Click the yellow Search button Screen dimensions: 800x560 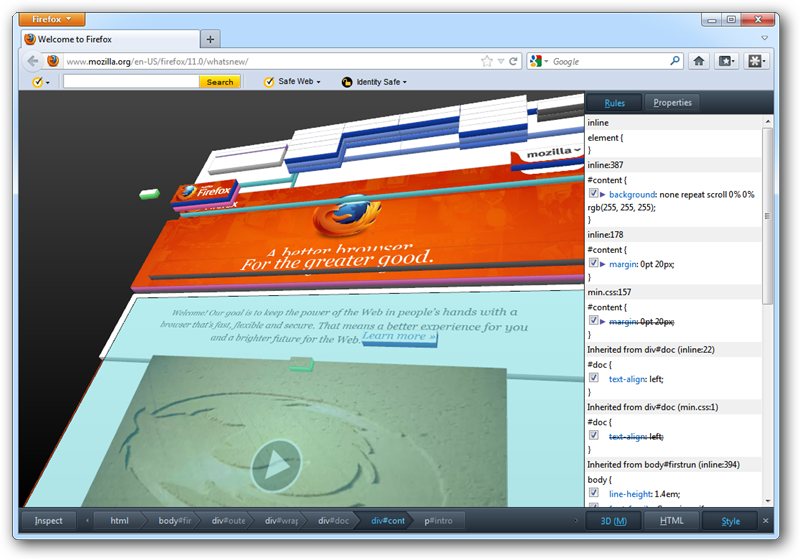pyautogui.click(x=220, y=82)
